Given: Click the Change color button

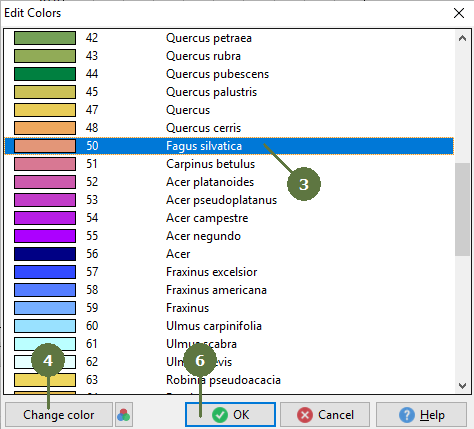Looking at the screenshot, I should tap(59, 415).
